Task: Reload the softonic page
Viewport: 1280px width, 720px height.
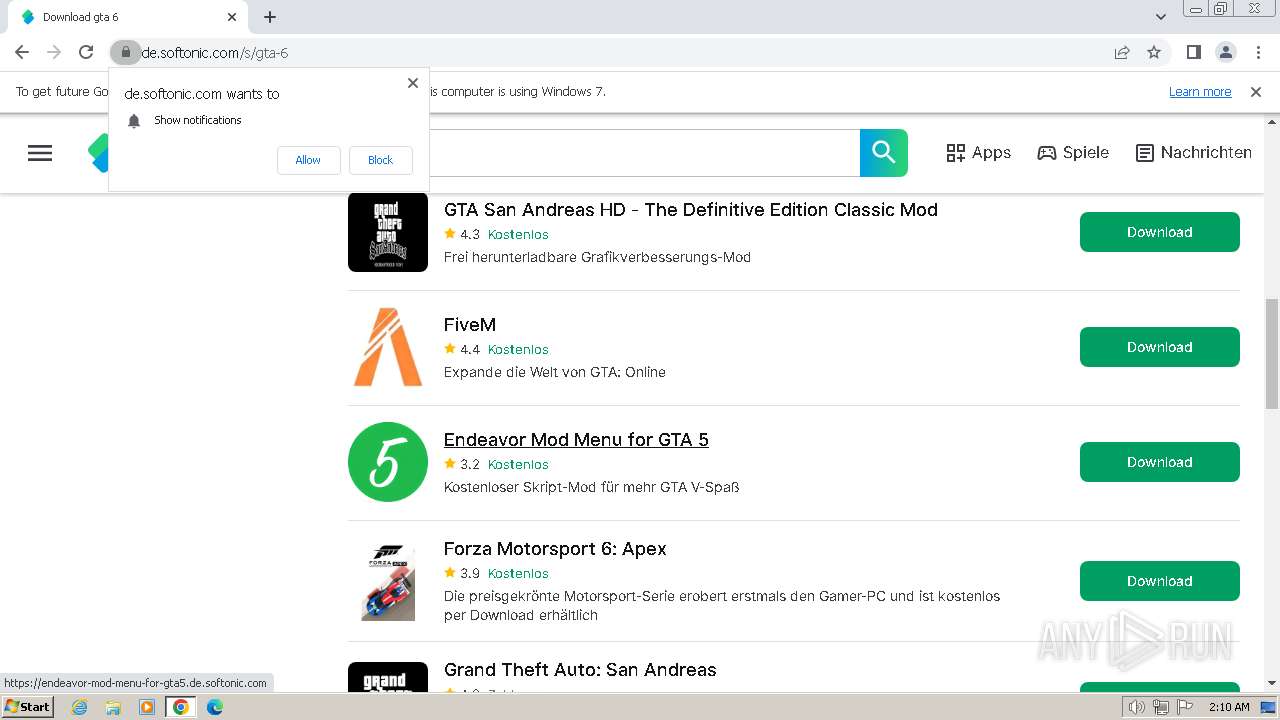Action: click(86, 52)
